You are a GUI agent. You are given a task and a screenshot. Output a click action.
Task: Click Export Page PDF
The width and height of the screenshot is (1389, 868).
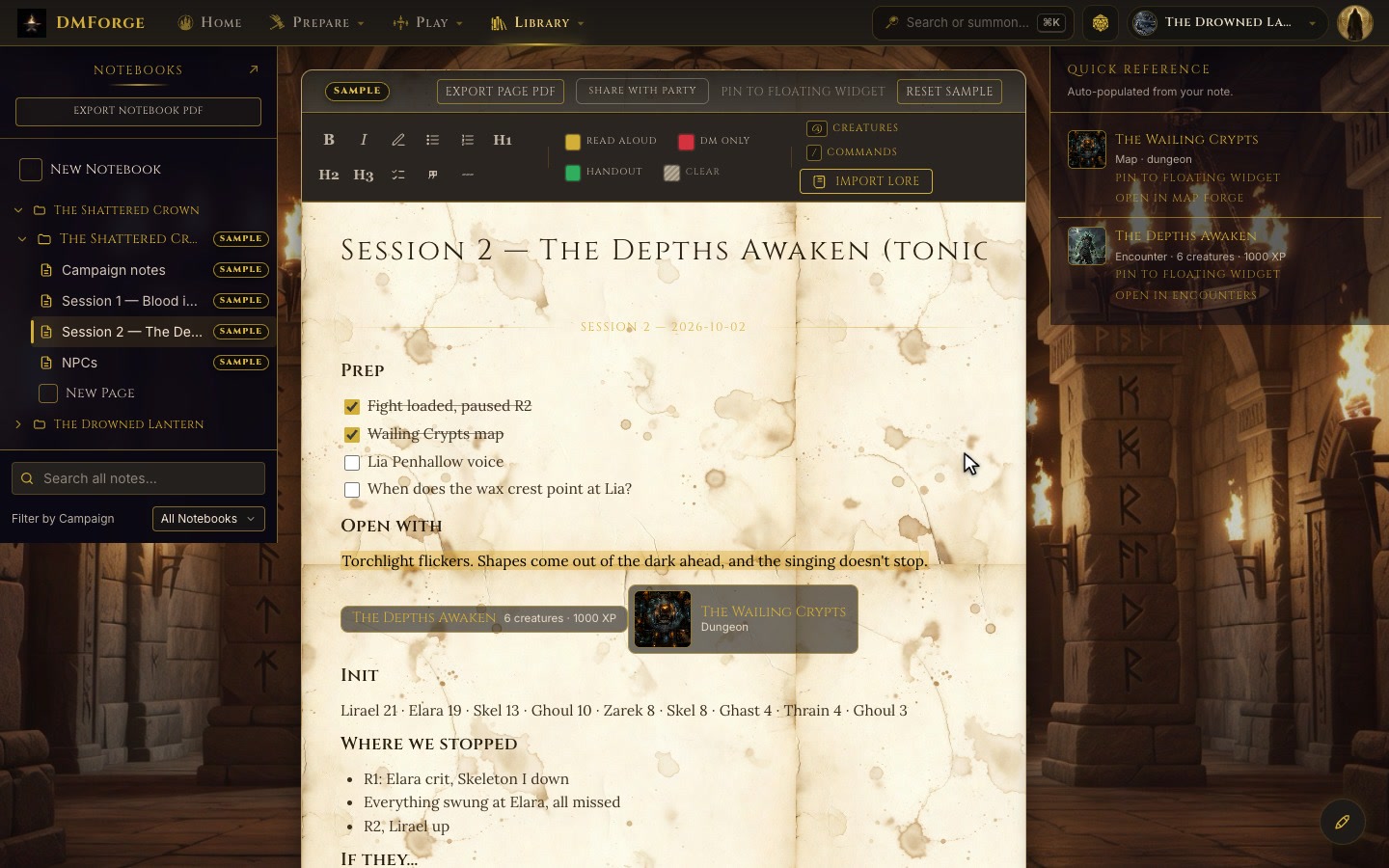click(x=501, y=92)
